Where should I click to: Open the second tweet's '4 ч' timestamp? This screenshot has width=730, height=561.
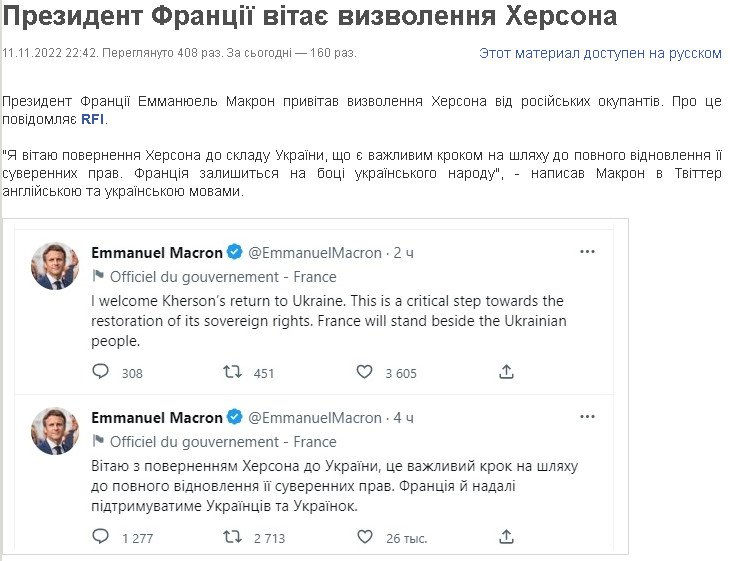coord(403,417)
